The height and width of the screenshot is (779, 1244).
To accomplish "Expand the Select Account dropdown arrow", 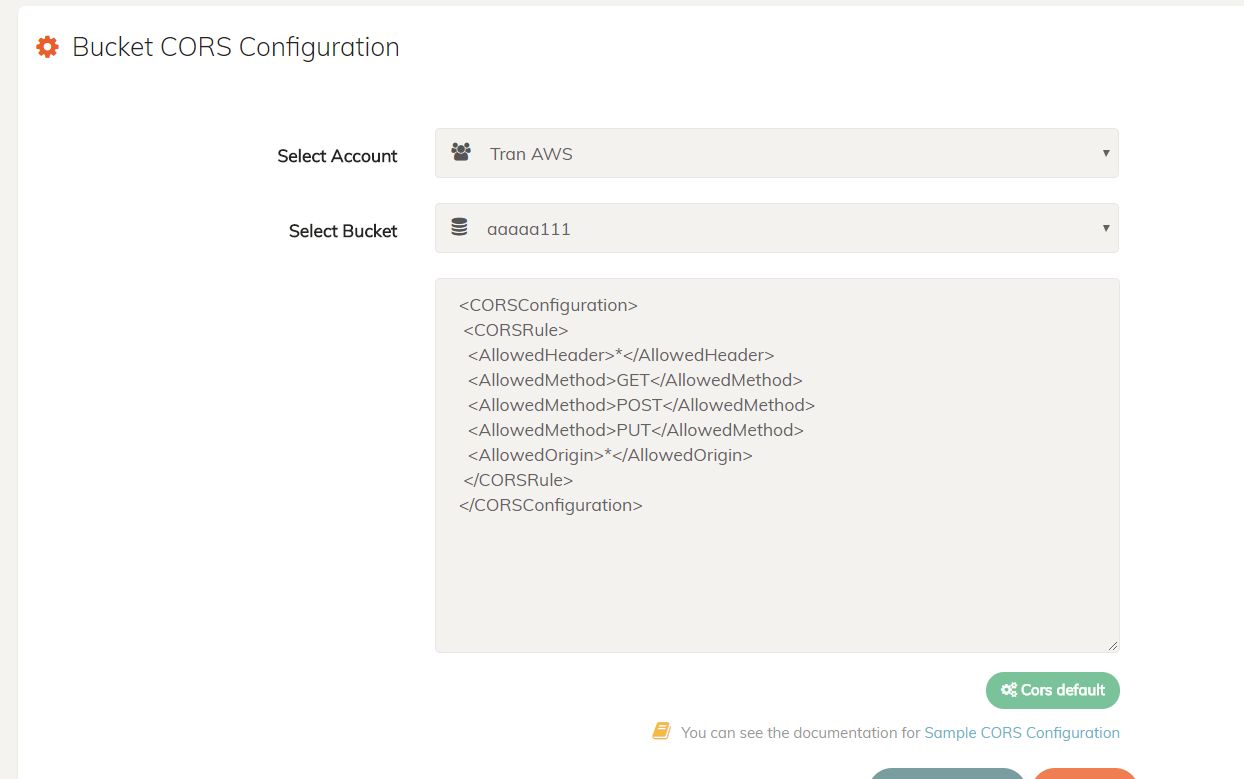I will [x=1105, y=153].
